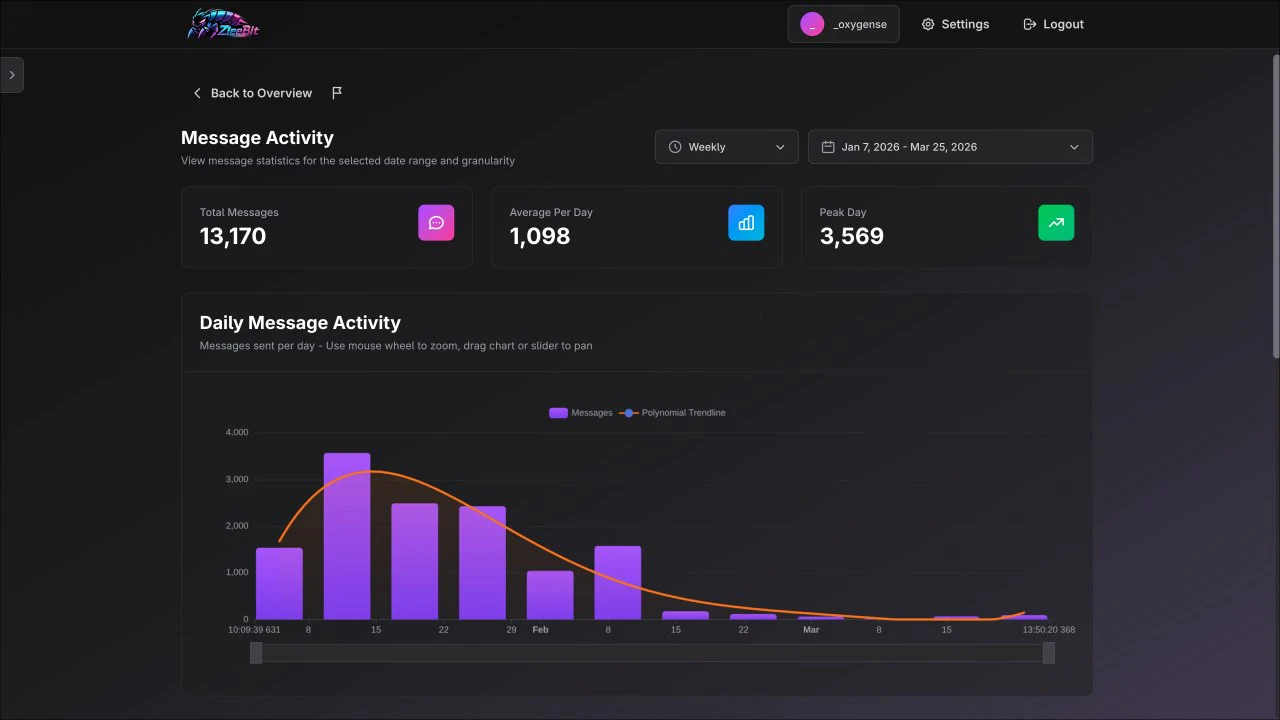Click the Logout icon
Image resolution: width=1280 pixels, height=720 pixels.
pyautogui.click(x=1030, y=23)
